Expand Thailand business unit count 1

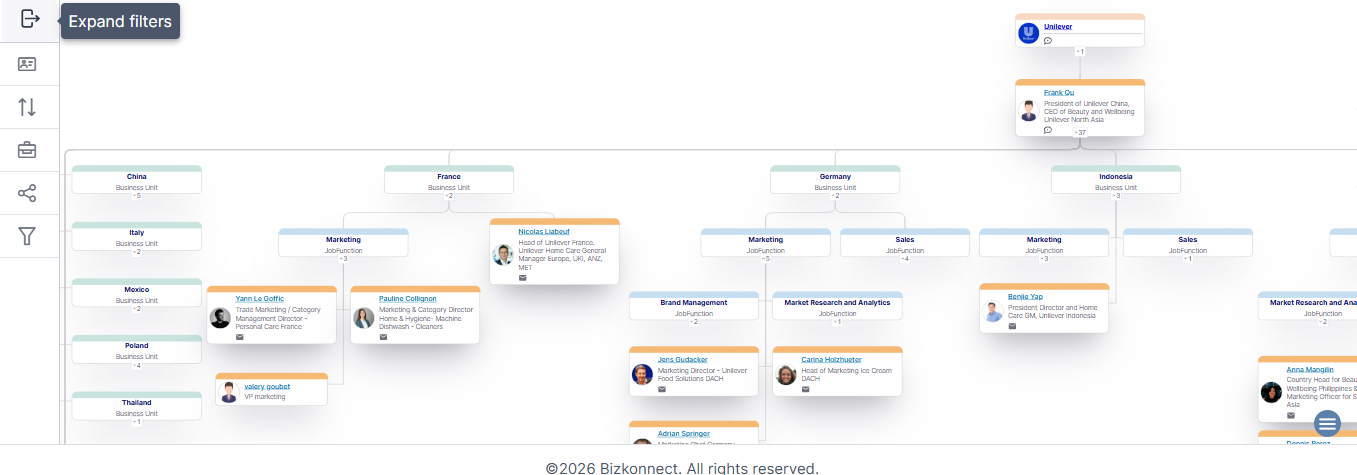[x=137, y=421]
